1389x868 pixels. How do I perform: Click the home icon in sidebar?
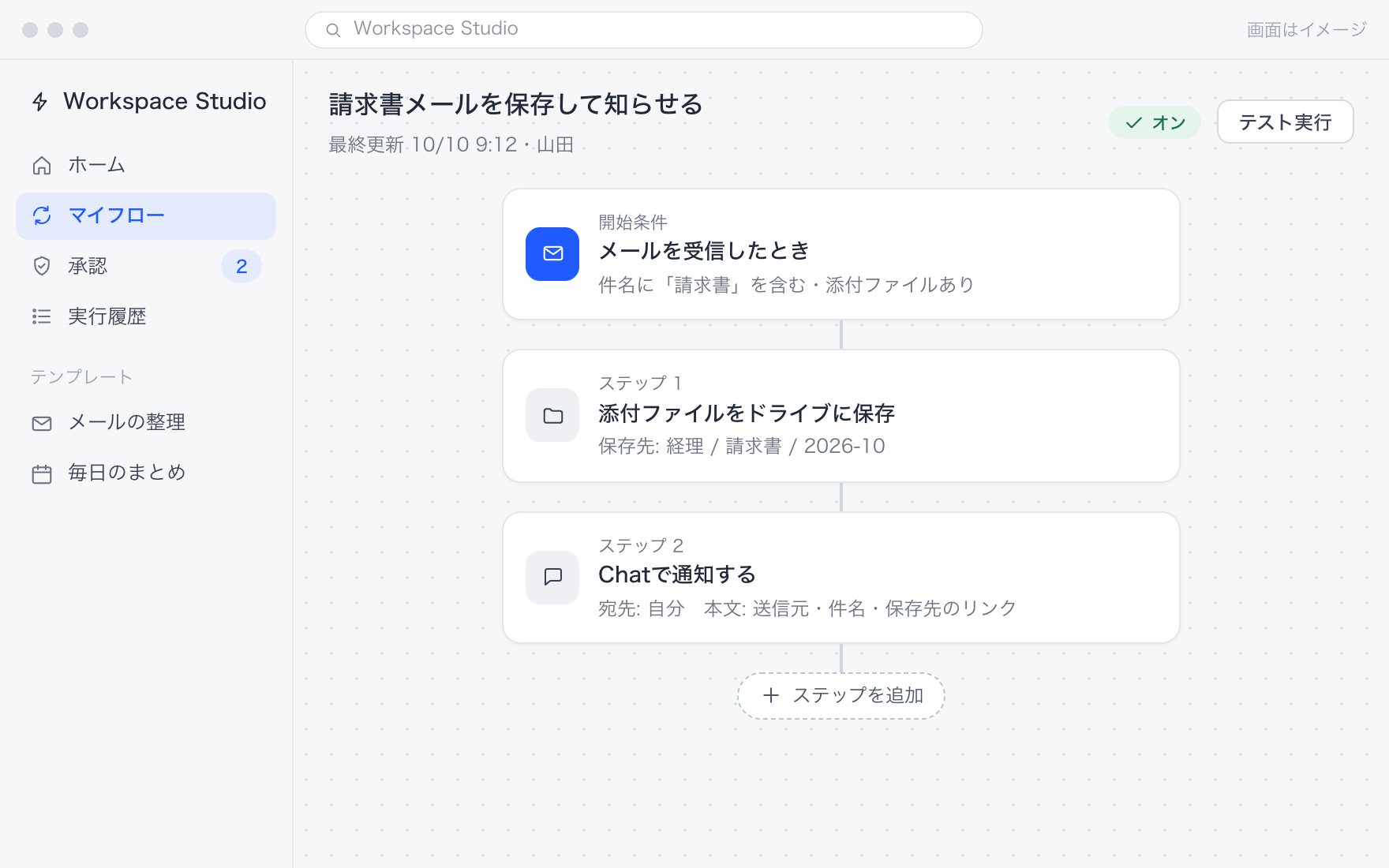(x=42, y=165)
